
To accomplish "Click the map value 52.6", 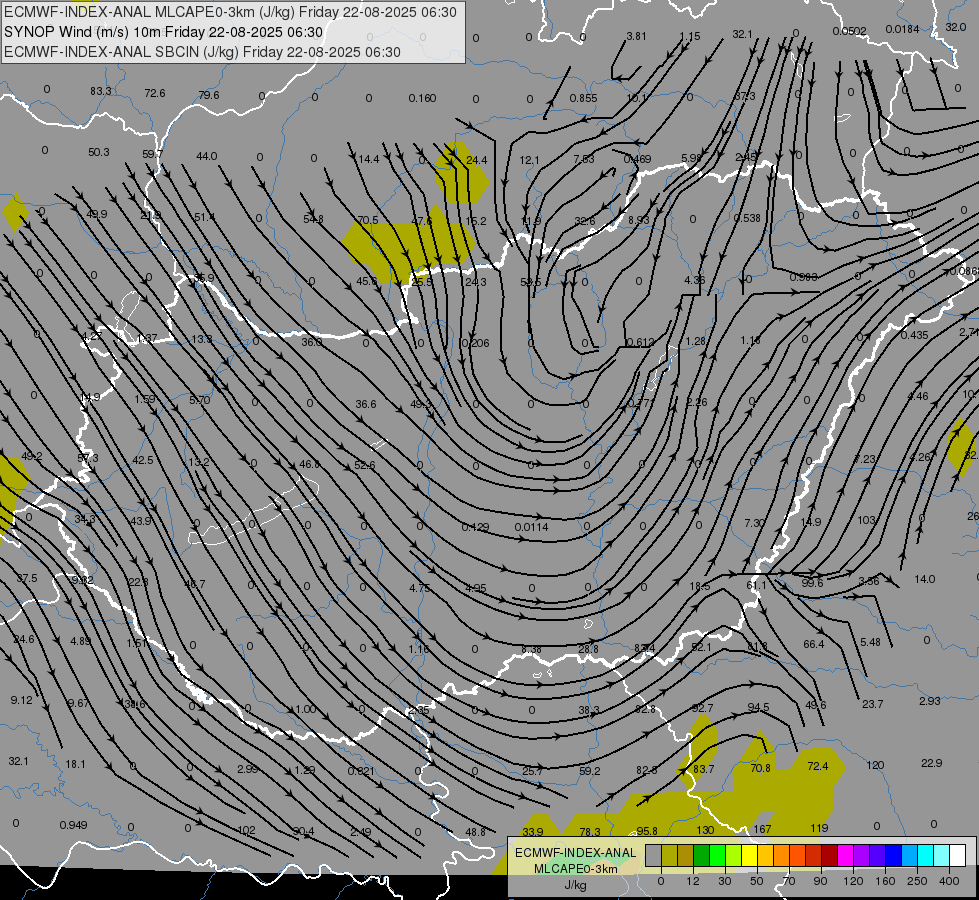I will 365,465.
